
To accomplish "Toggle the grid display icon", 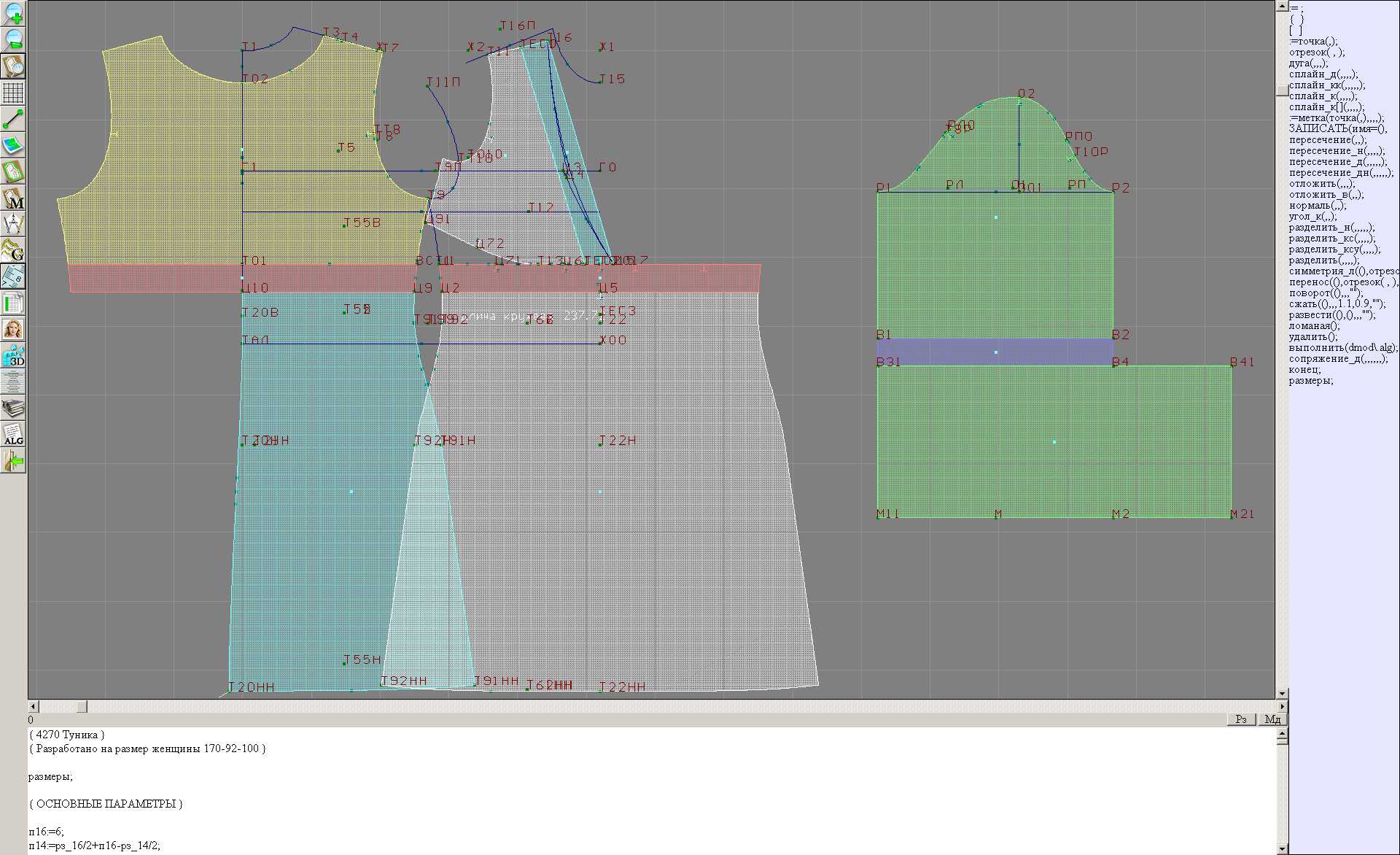I will (13, 93).
